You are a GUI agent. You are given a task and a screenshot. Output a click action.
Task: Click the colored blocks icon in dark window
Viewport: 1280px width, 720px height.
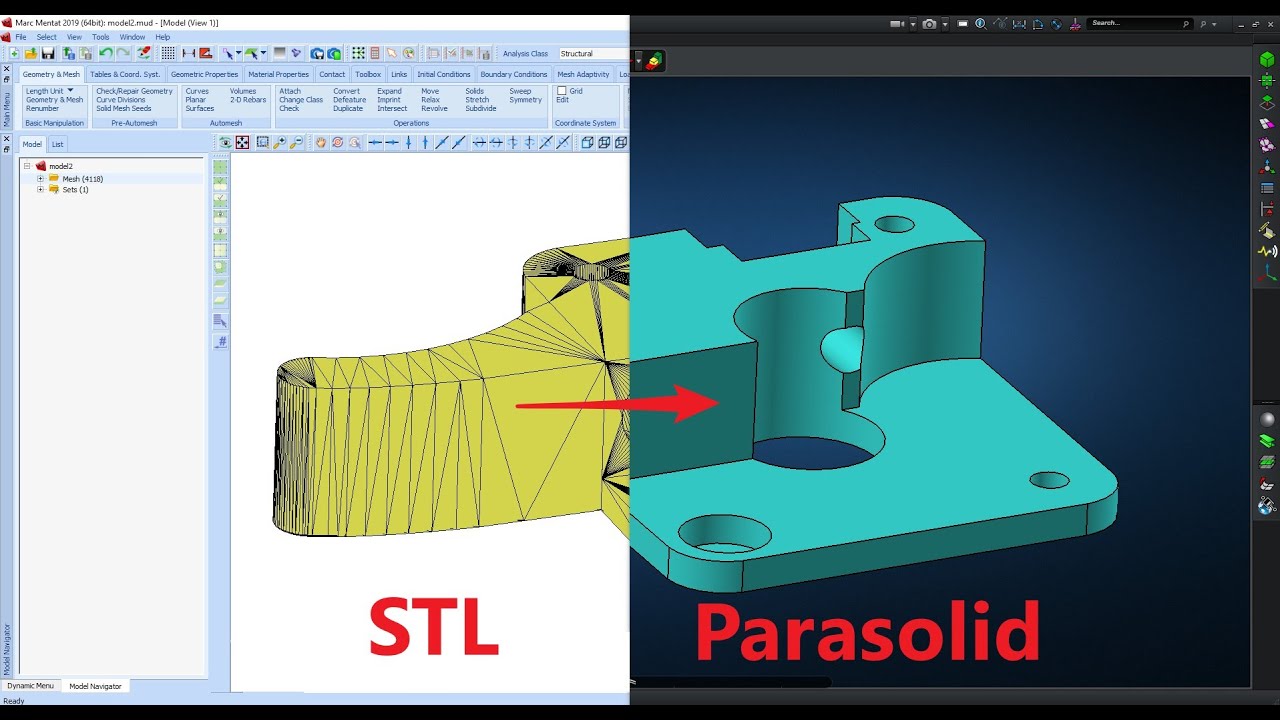pyautogui.click(x=654, y=62)
